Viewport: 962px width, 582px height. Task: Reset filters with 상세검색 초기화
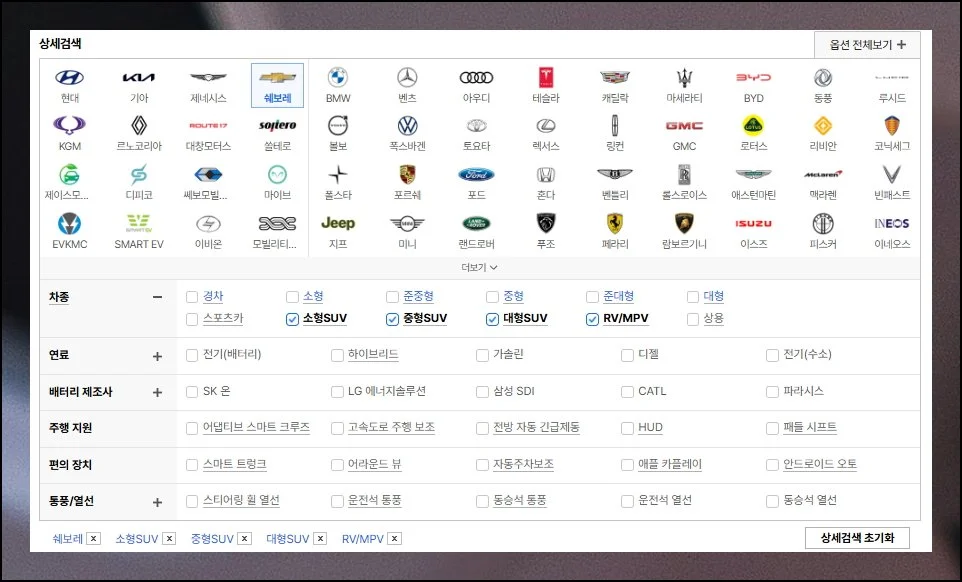pos(857,538)
